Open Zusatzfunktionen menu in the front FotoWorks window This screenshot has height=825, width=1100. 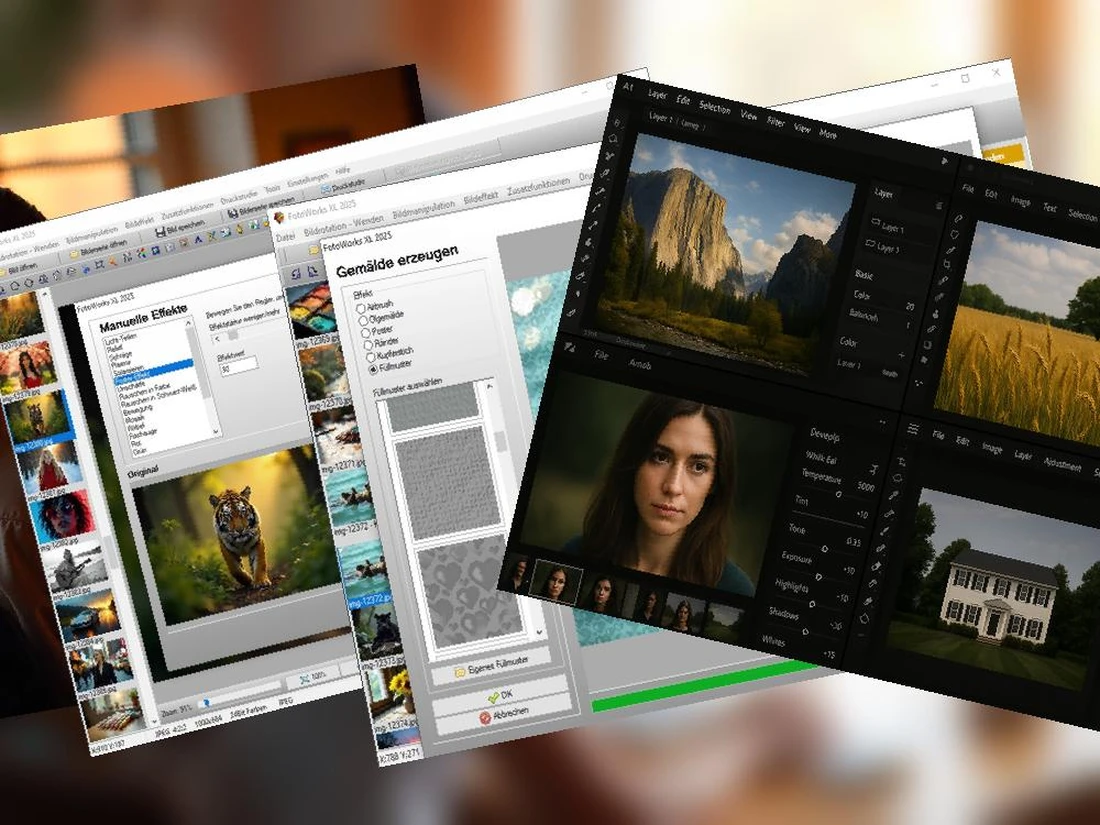point(538,185)
